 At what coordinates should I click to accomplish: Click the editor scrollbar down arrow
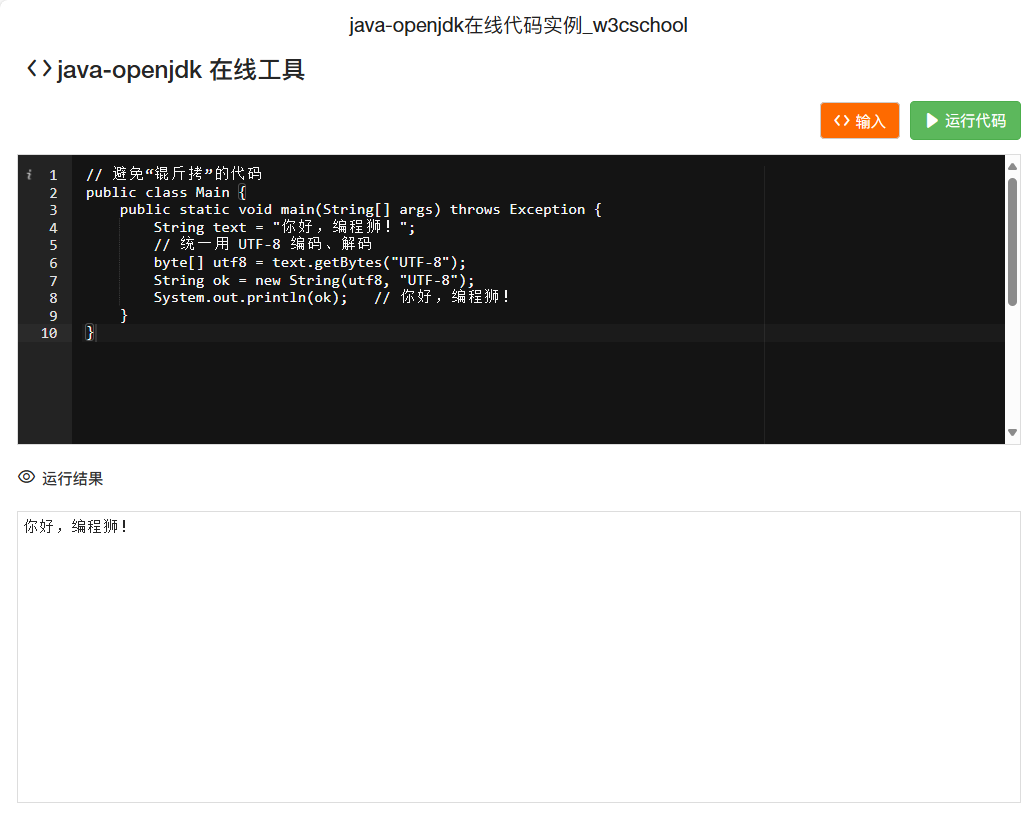[1012, 432]
